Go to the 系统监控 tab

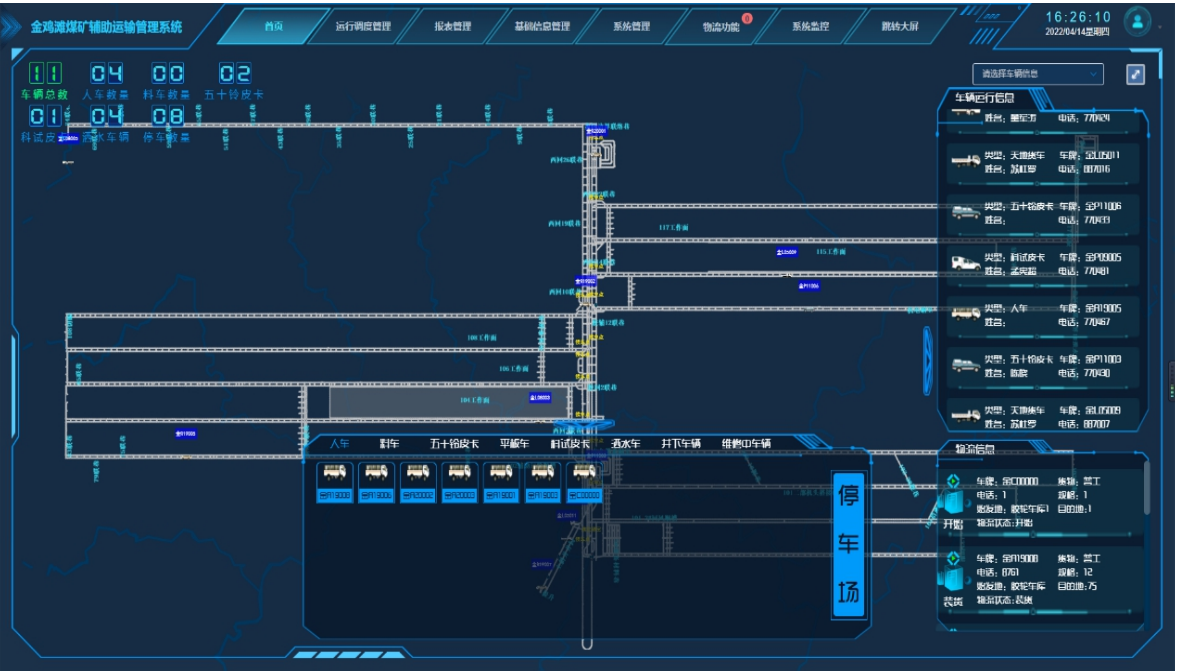pos(810,26)
